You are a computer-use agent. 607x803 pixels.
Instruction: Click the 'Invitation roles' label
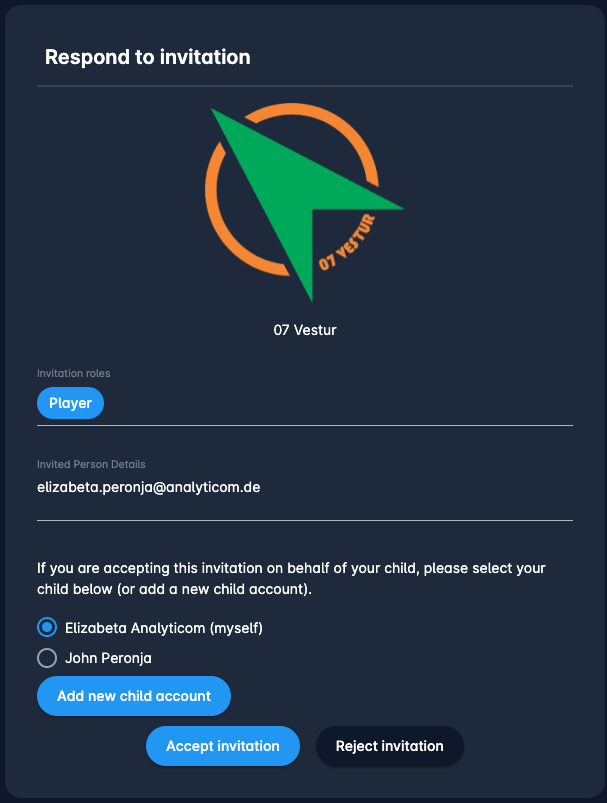coord(74,373)
